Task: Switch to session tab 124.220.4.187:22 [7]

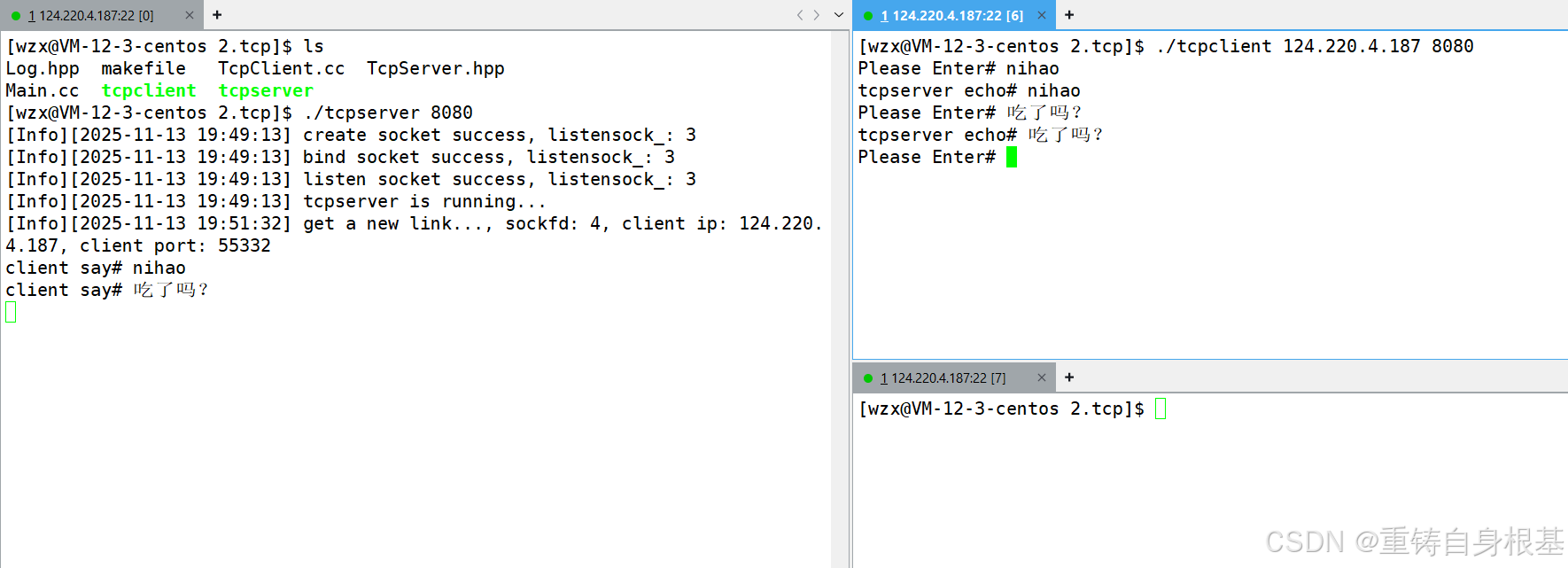Action: coord(943,377)
